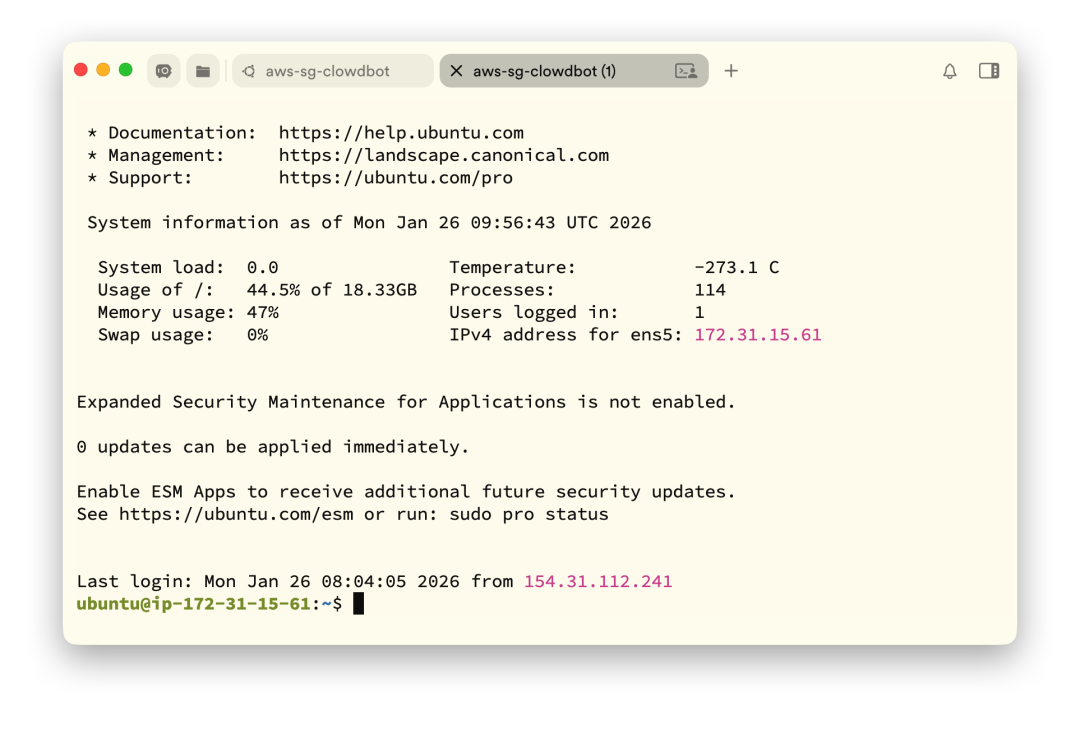The image size is (1080, 729).
Task: Open the https://ubuntu.com/pro link
Action: 395,178
